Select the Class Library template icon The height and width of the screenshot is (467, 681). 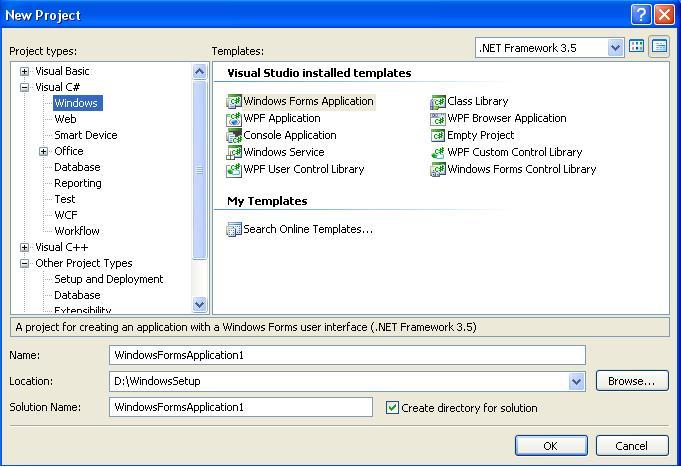click(x=438, y=101)
